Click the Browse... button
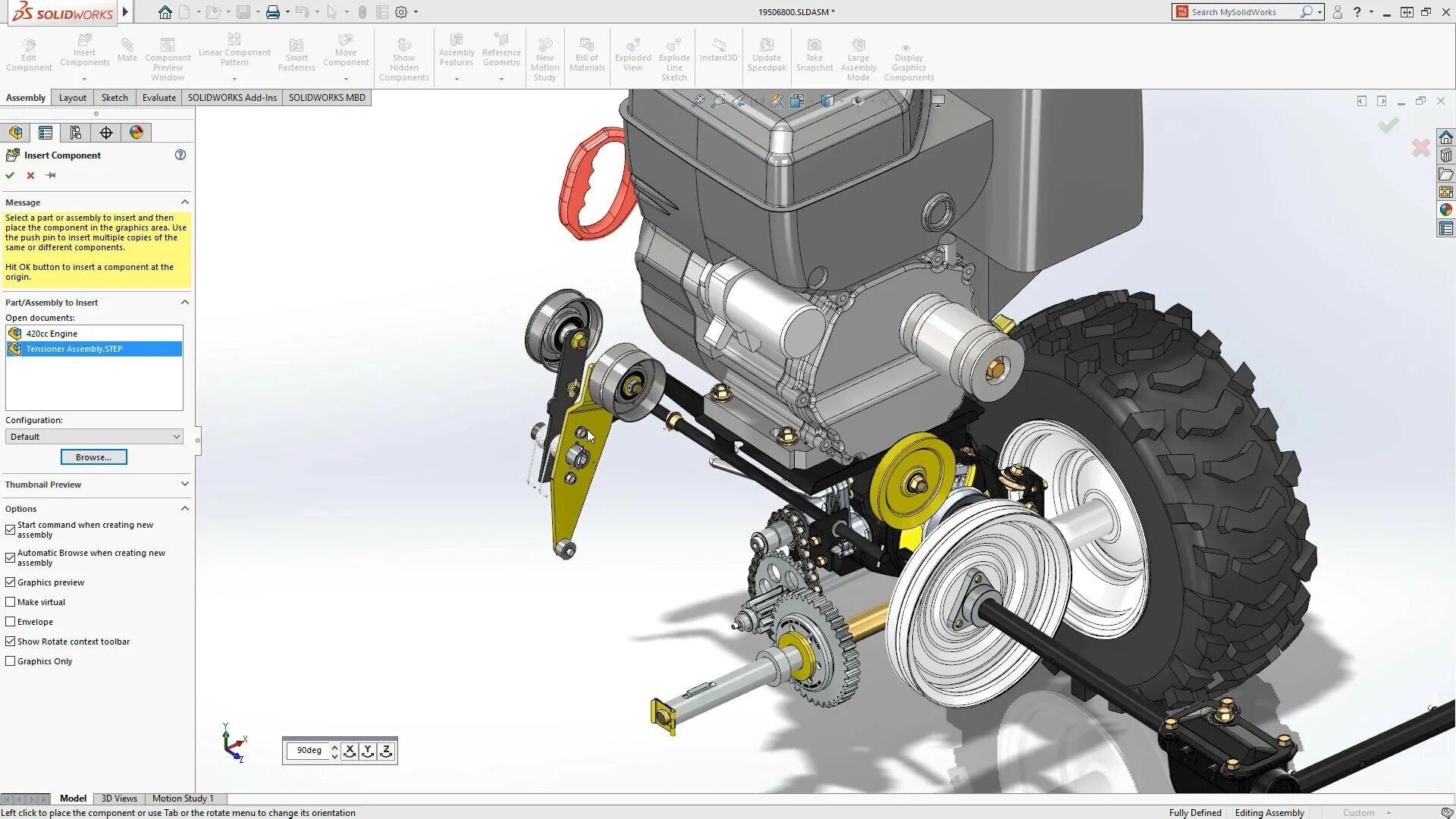Screen dimensions: 1456x819 pos(94,457)
